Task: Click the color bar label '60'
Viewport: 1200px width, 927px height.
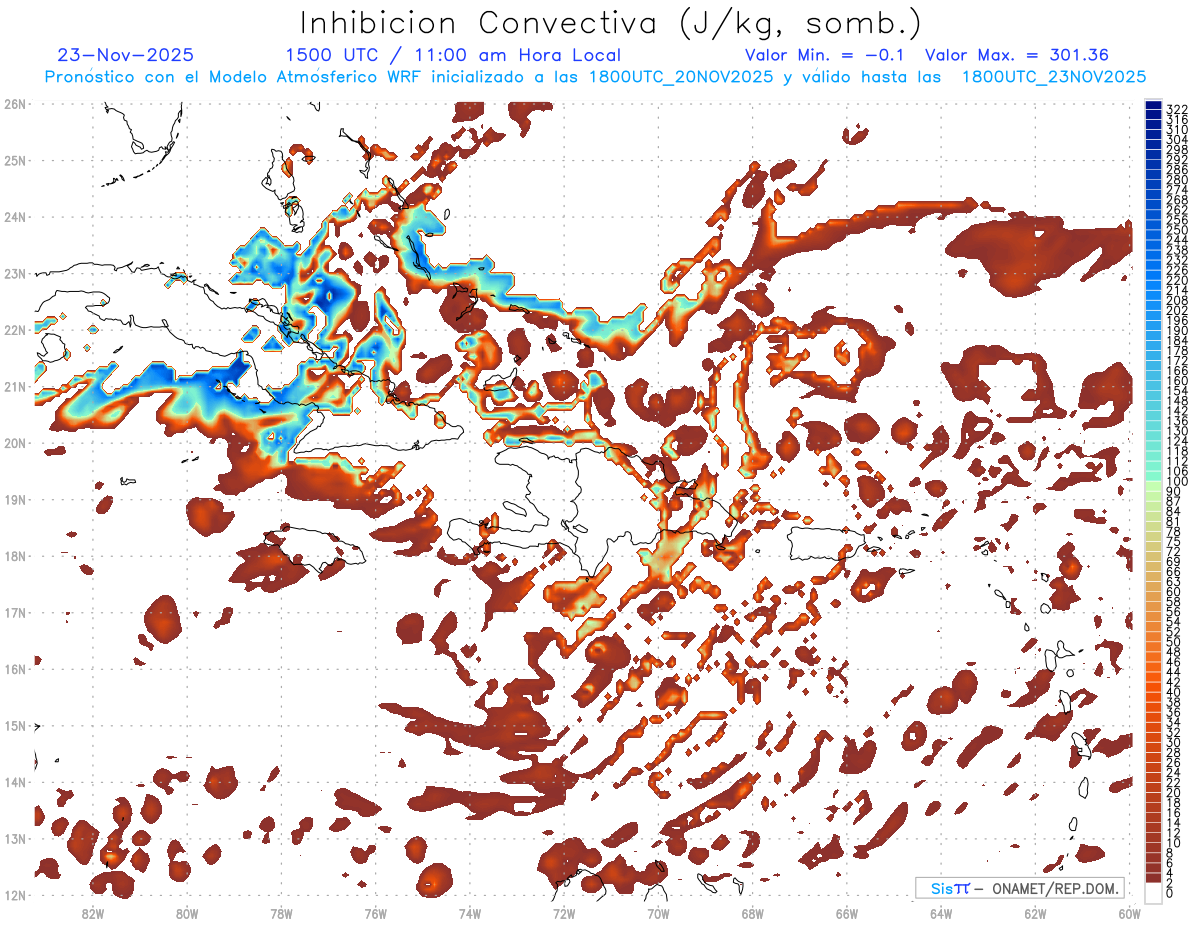Action: pos(1174,592)
